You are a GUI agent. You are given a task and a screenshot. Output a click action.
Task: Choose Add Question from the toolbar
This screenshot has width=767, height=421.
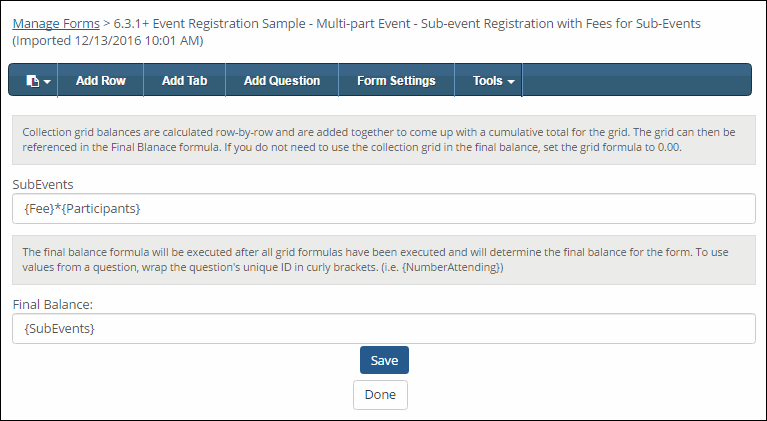[282, 81]
